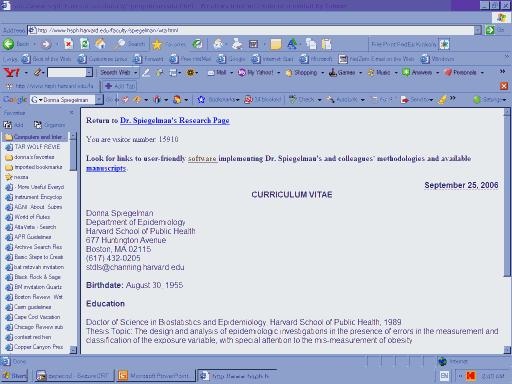Open NetZero Email on the Web link
Image resolution: width=512 pixels, height=384 pixels.
tap(376, 59)
